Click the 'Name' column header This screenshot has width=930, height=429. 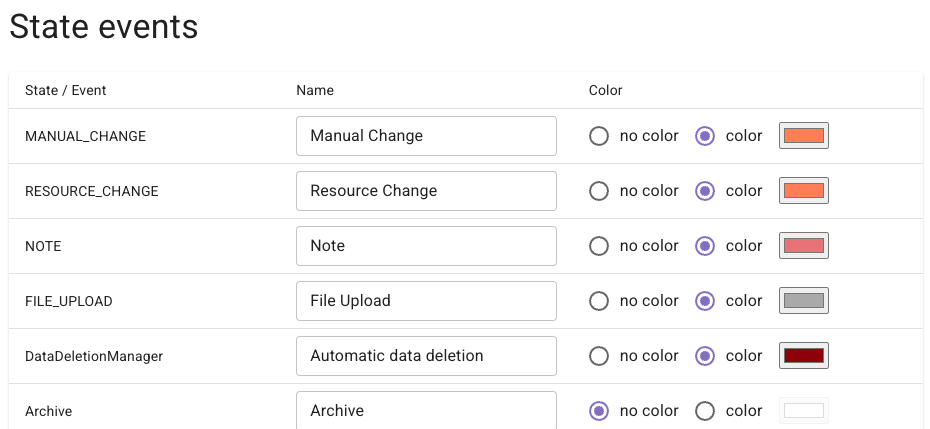(x=315, y=90)
